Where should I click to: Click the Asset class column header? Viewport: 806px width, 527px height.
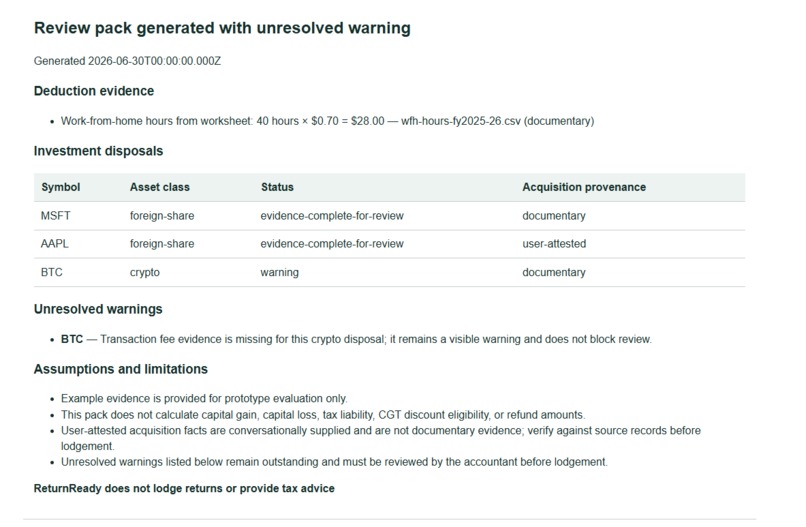160,187
